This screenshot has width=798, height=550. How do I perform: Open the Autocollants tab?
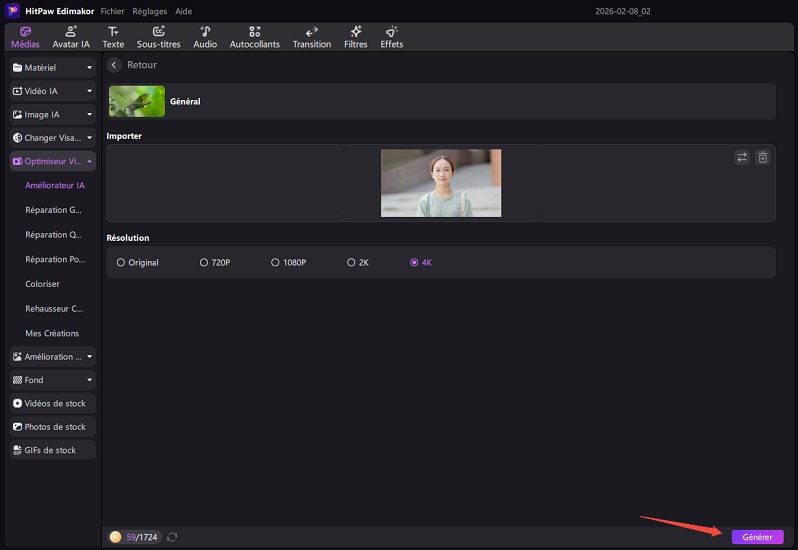(254, 37)
